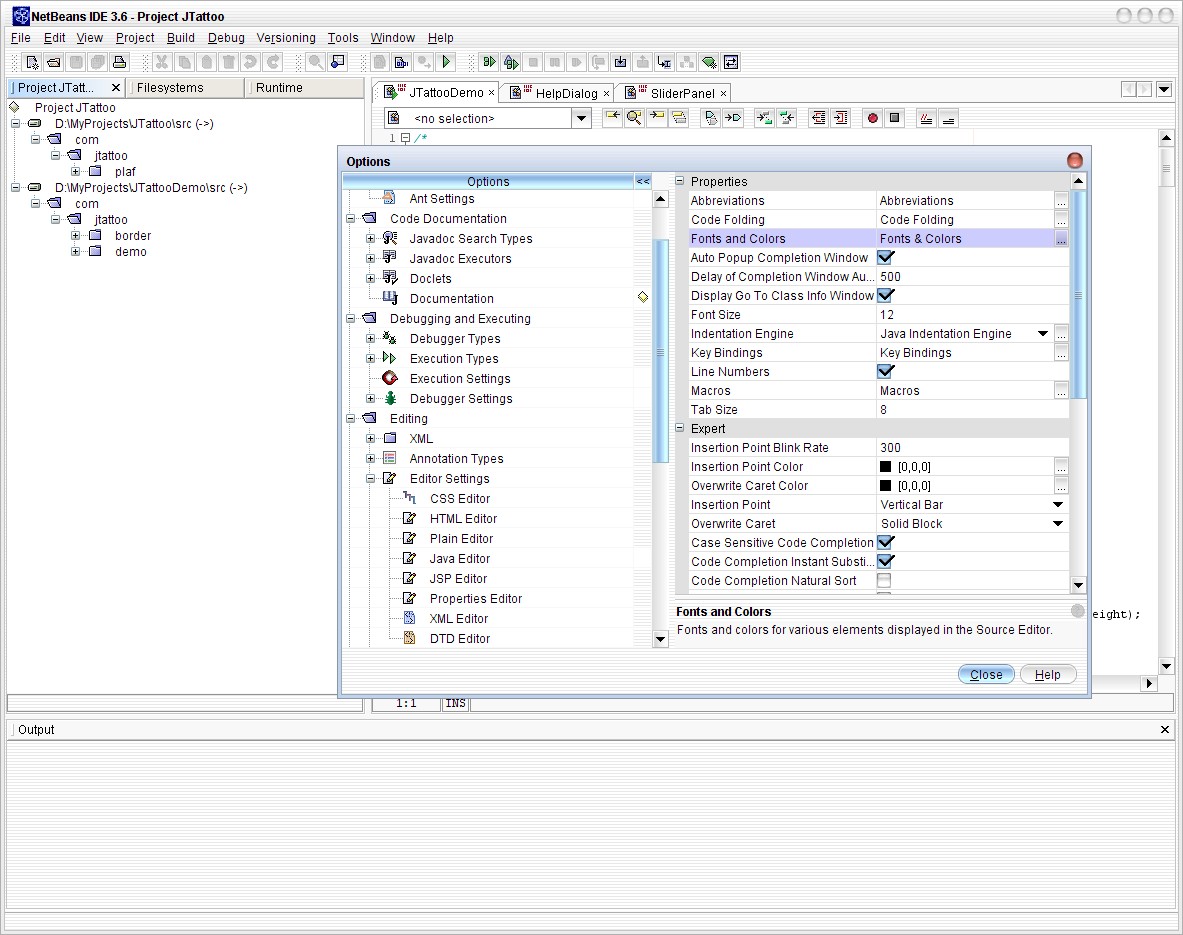This screenshot has height=935, width=1183.
Task: Select Java Editor in the options tree
Action: [x=459, y=558]
